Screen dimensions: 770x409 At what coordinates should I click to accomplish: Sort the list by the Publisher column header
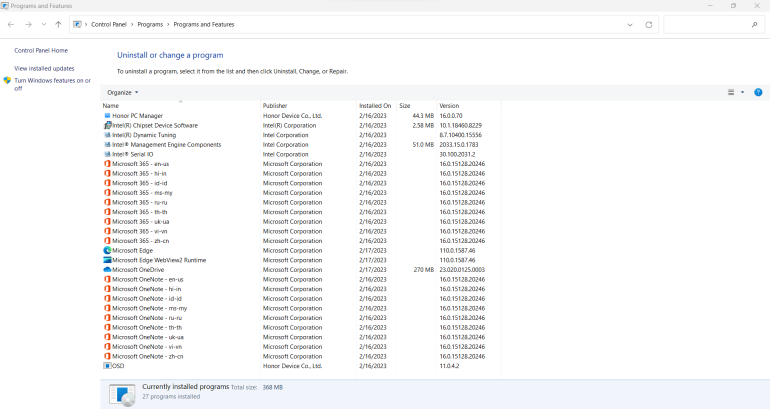coord(275,105)
